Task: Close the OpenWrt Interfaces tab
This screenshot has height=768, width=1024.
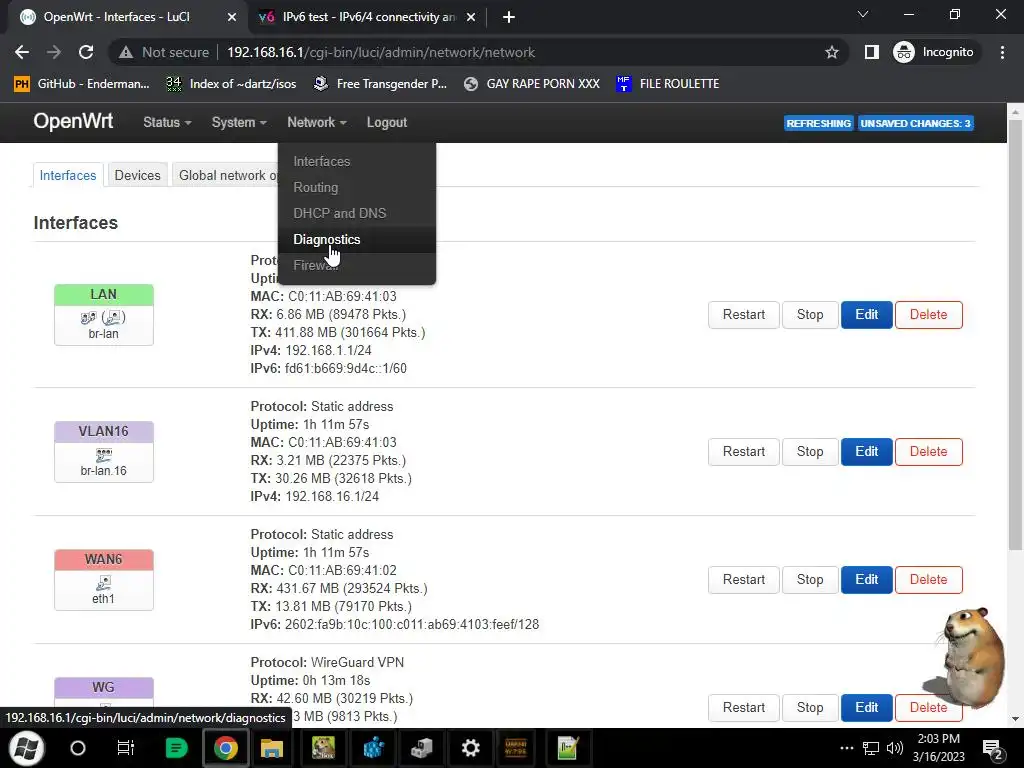Action: tap(232, 17)
